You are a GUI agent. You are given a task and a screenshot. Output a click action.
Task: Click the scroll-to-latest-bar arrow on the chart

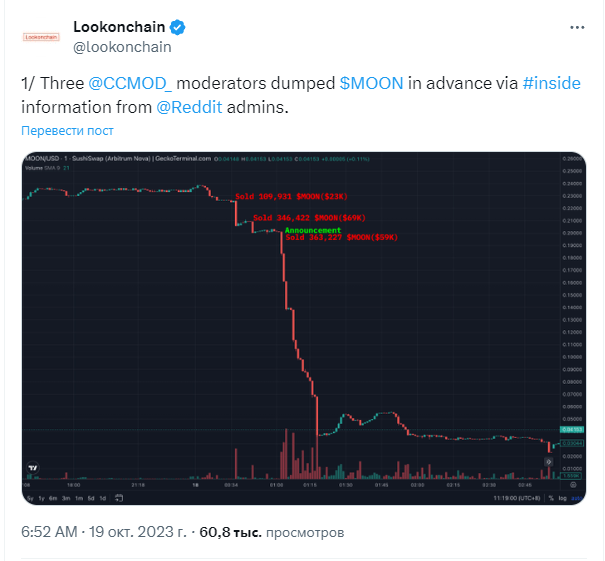pos(548,461)
